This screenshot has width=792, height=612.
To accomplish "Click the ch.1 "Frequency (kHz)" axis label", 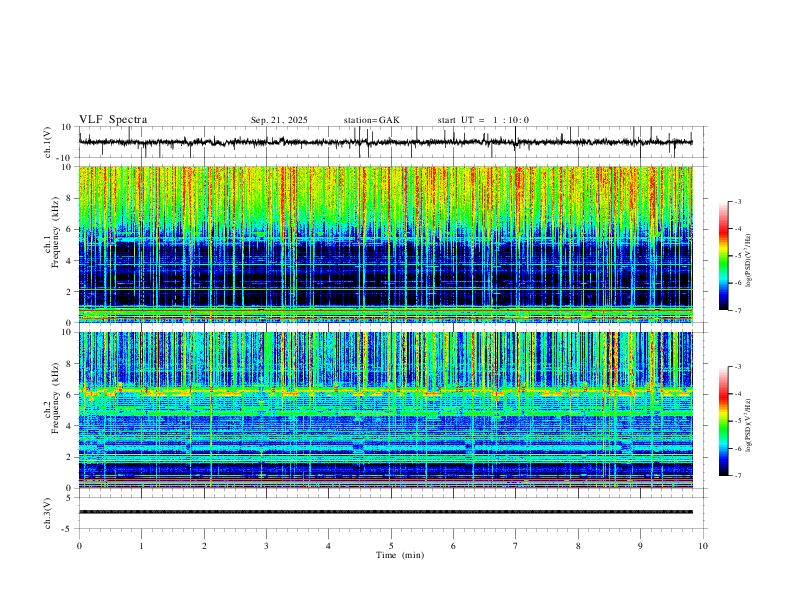I will (x=55, y=233).
